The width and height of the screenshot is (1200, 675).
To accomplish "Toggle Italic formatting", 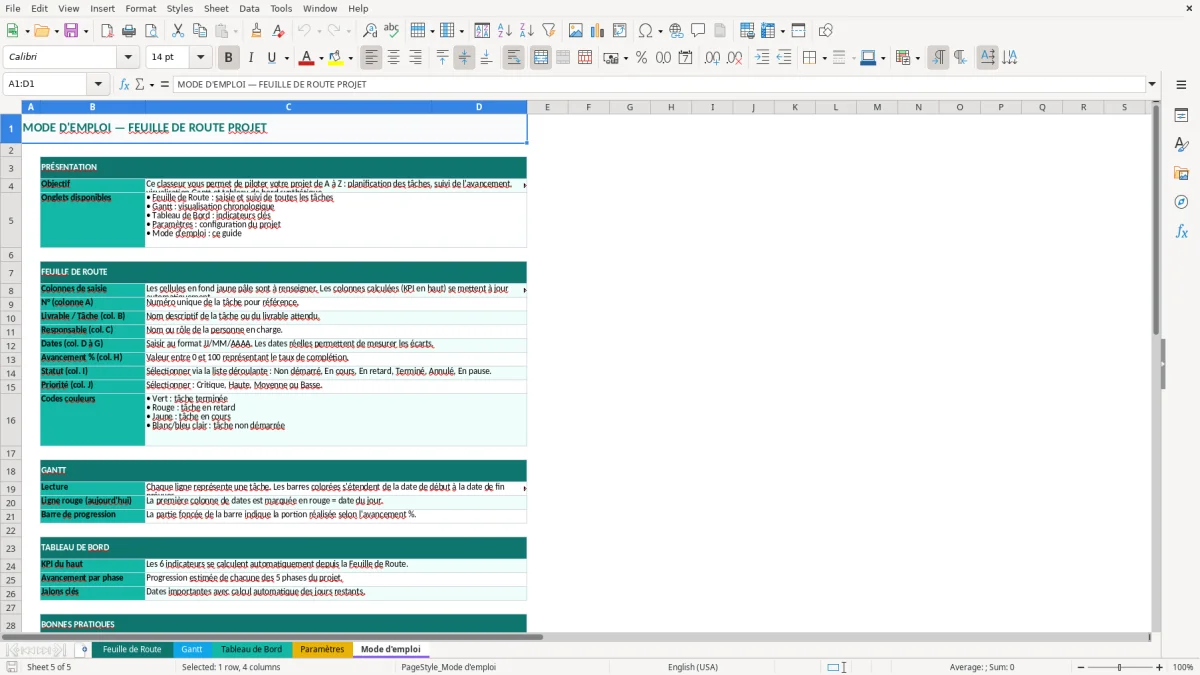I will tap(250, 58).
